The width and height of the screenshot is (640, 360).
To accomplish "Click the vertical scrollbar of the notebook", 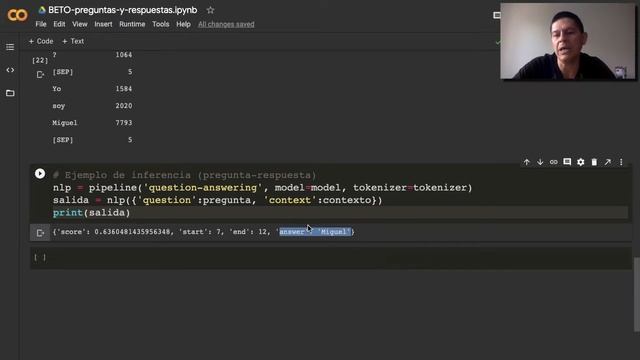I will tap(636, 295).
